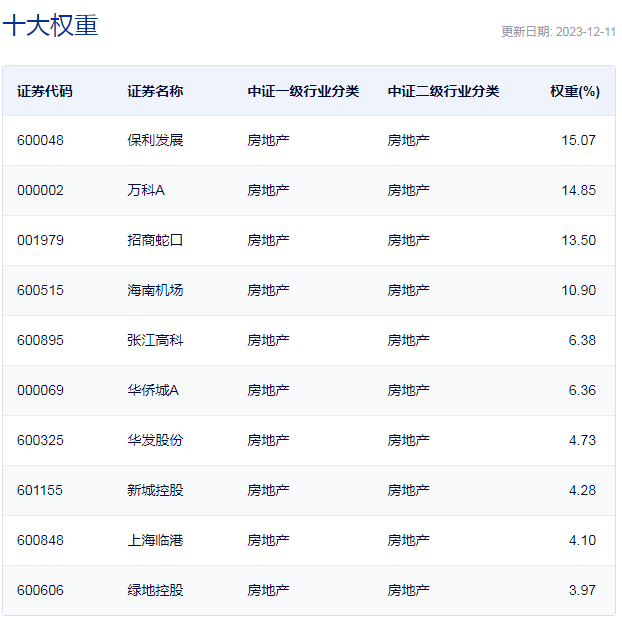Image resolution: width=622 pixels, height=625 pixels.
Task: Click weight value 10.90
Action: (579, 290)
